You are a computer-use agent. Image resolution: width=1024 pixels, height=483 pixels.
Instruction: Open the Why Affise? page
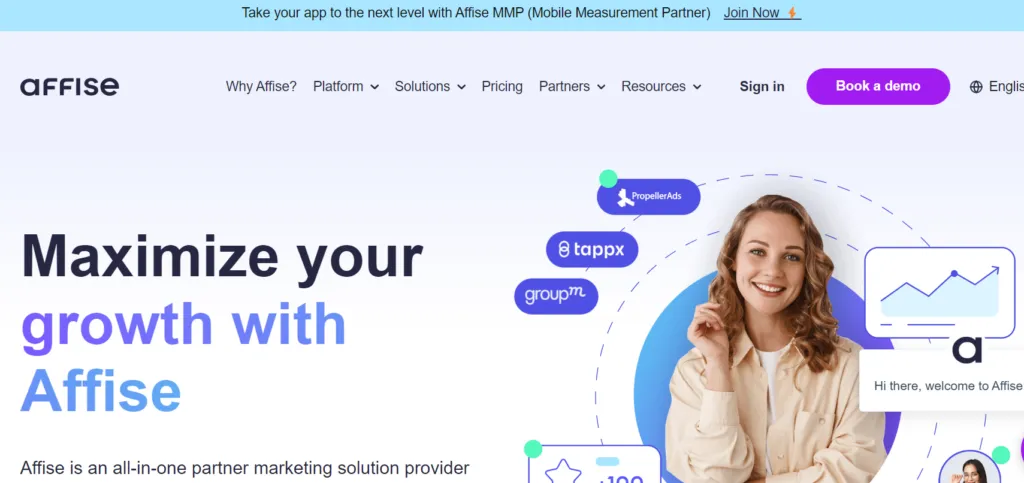pyautogui.click(x=261, y=86)
